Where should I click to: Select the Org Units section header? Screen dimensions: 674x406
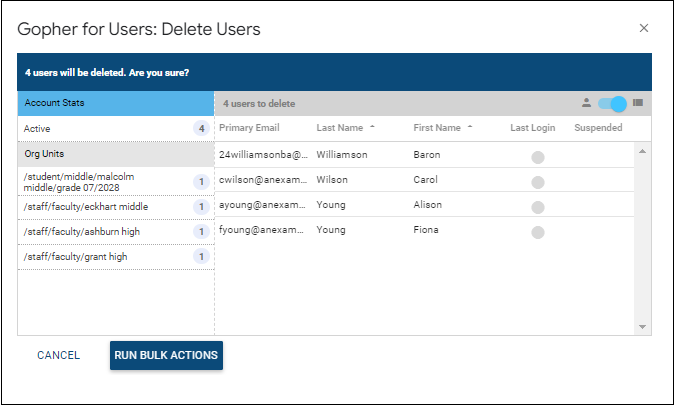coord(116,154)
